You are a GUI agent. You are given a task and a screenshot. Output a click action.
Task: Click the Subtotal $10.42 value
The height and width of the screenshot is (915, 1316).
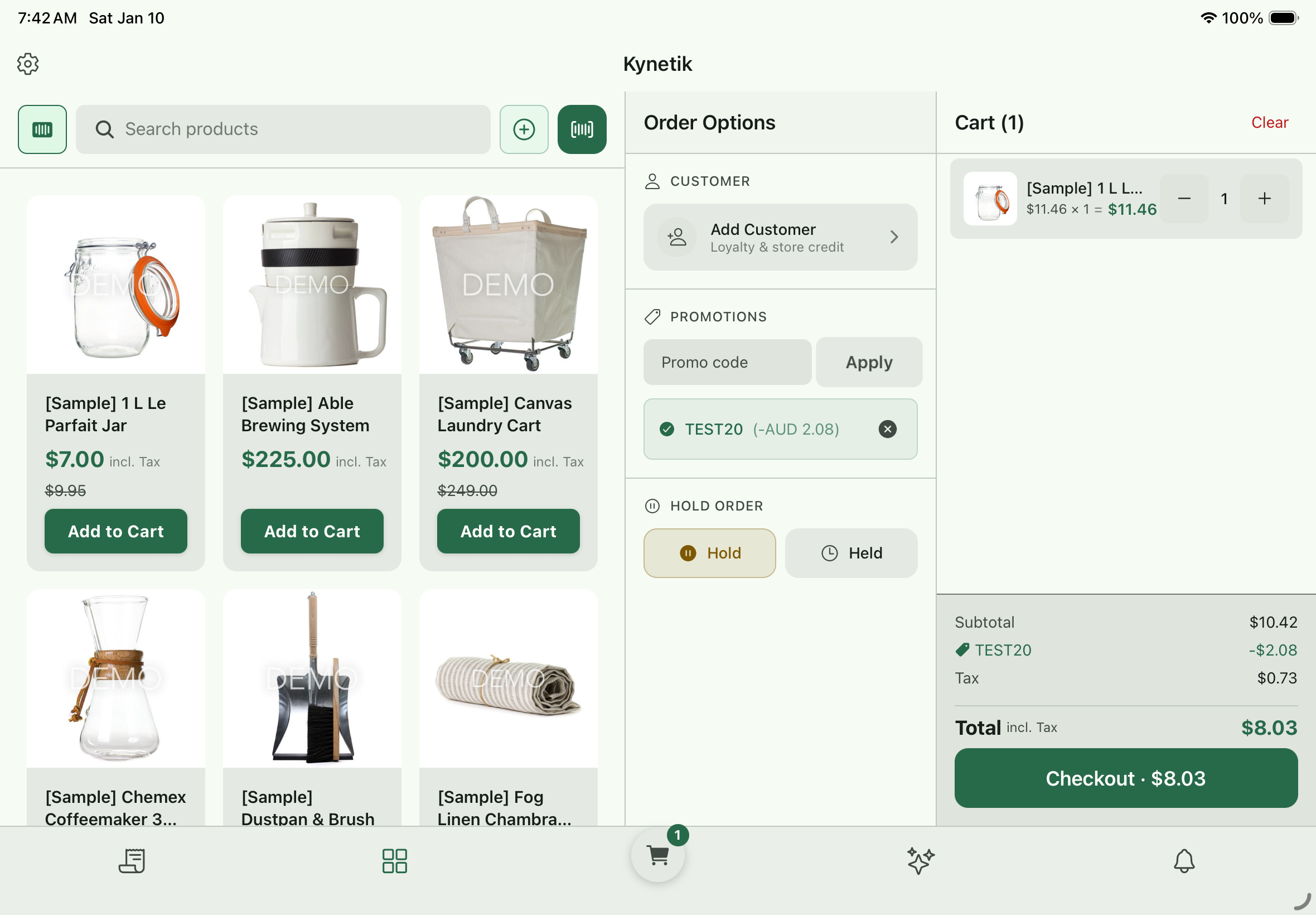point(1273,622)
